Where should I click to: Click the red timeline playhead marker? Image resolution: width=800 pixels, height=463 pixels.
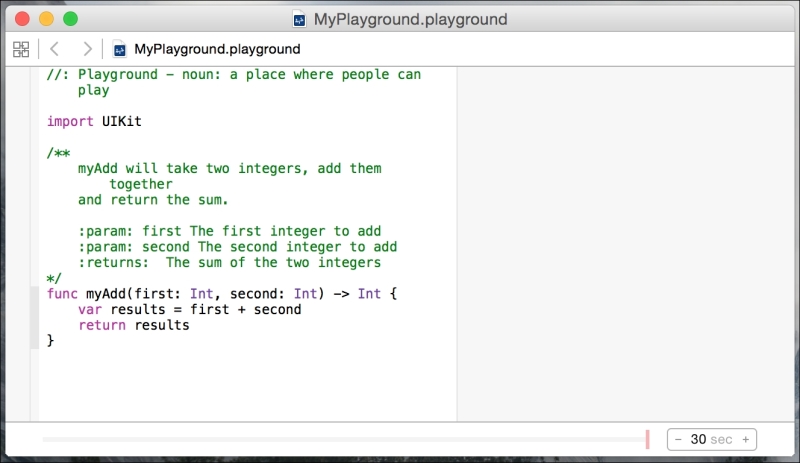(x=647, y=439)
